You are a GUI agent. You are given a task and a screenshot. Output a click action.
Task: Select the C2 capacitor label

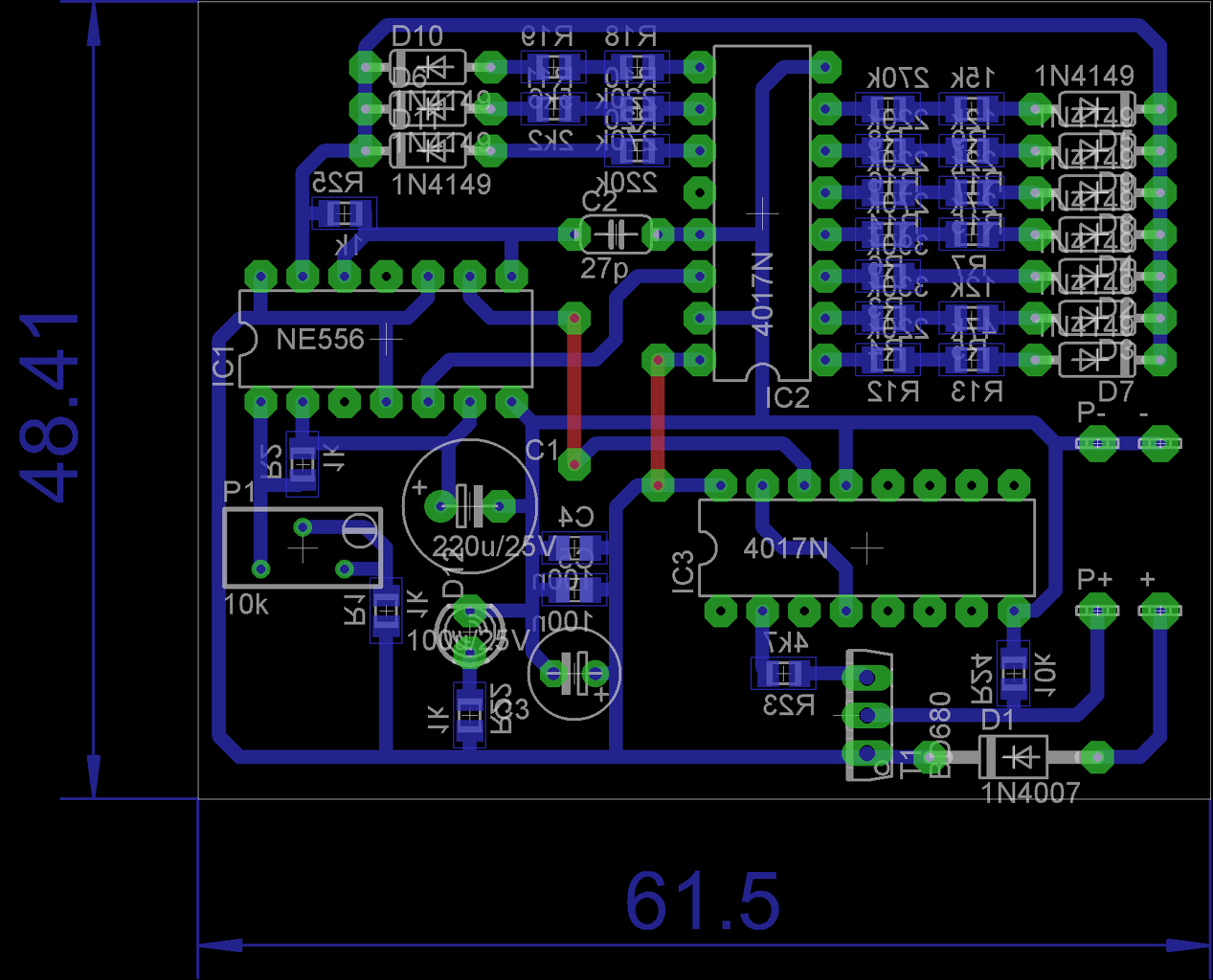599,202
